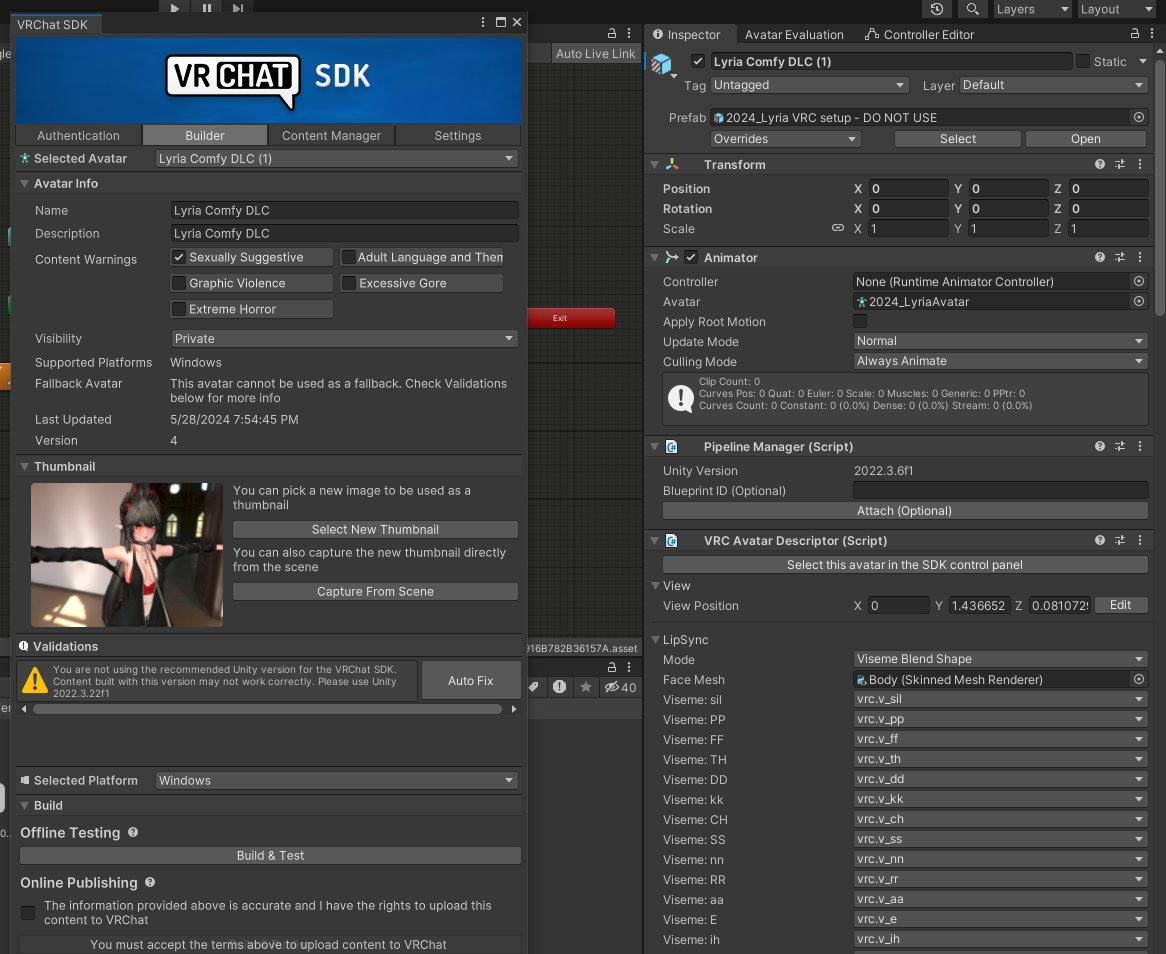Pick Face Mesh with the object picker circle
This screenshot has width=1166, height=954.
1138,679
